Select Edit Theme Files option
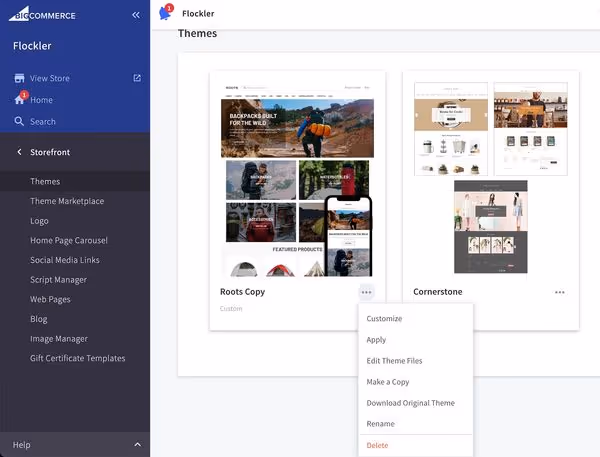600x457 pixels. click(416, 361)
